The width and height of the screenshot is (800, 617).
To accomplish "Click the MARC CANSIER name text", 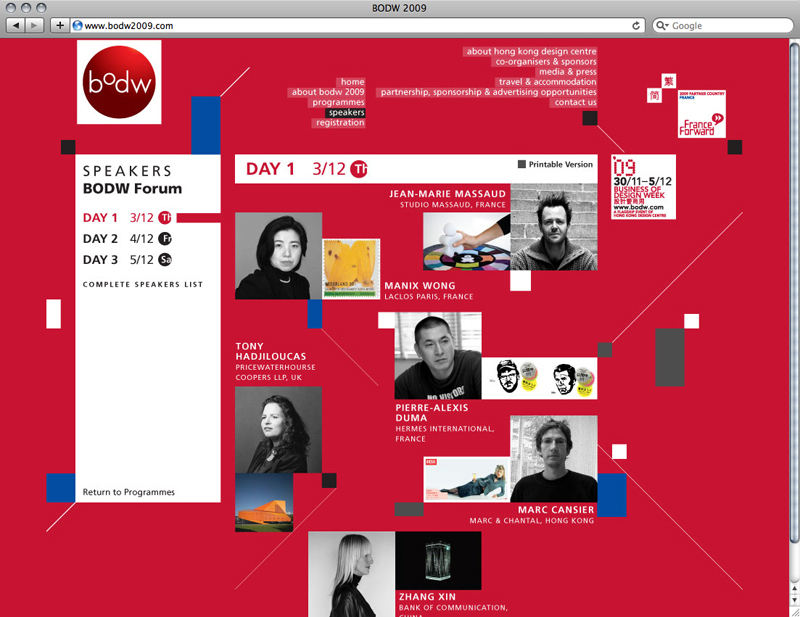I will click(x=556, y=510).
